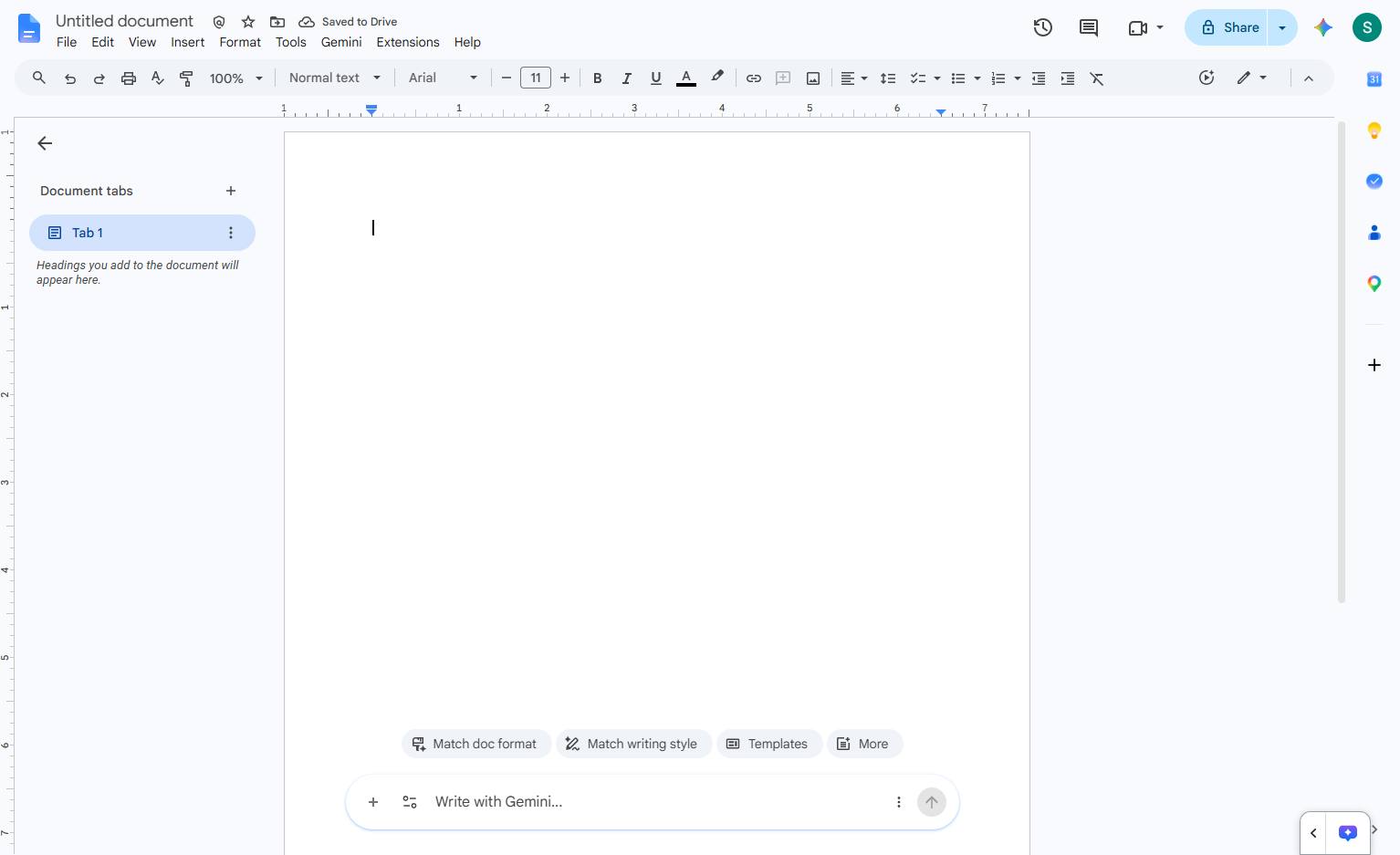1400x855 pixels.
Task: Open the Share options dropdown arrow
Action: tap(1282, 27)
